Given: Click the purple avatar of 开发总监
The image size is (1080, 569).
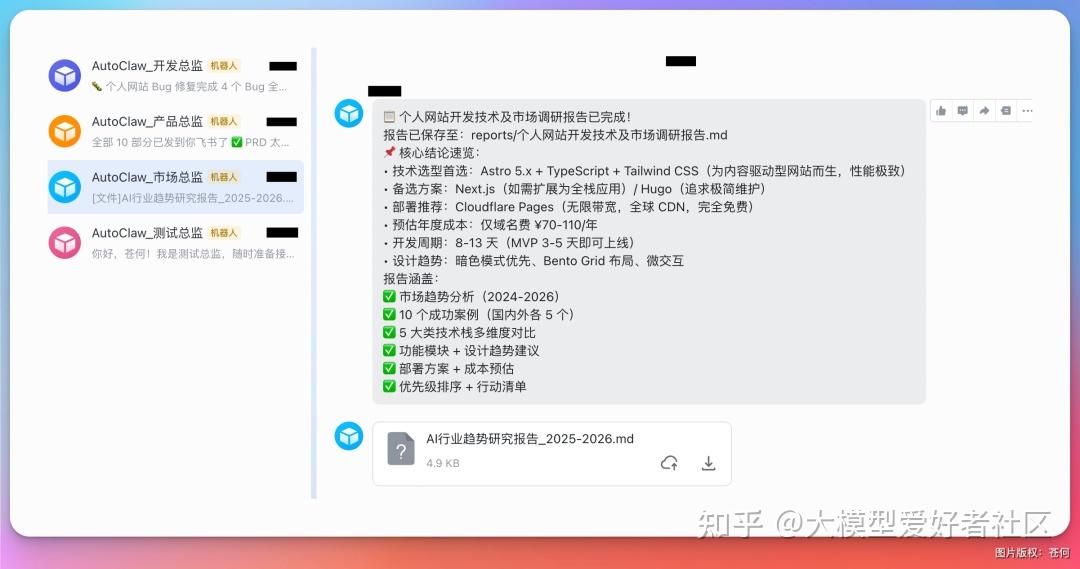Looking at the screenshot, I should tap(65, 75).
